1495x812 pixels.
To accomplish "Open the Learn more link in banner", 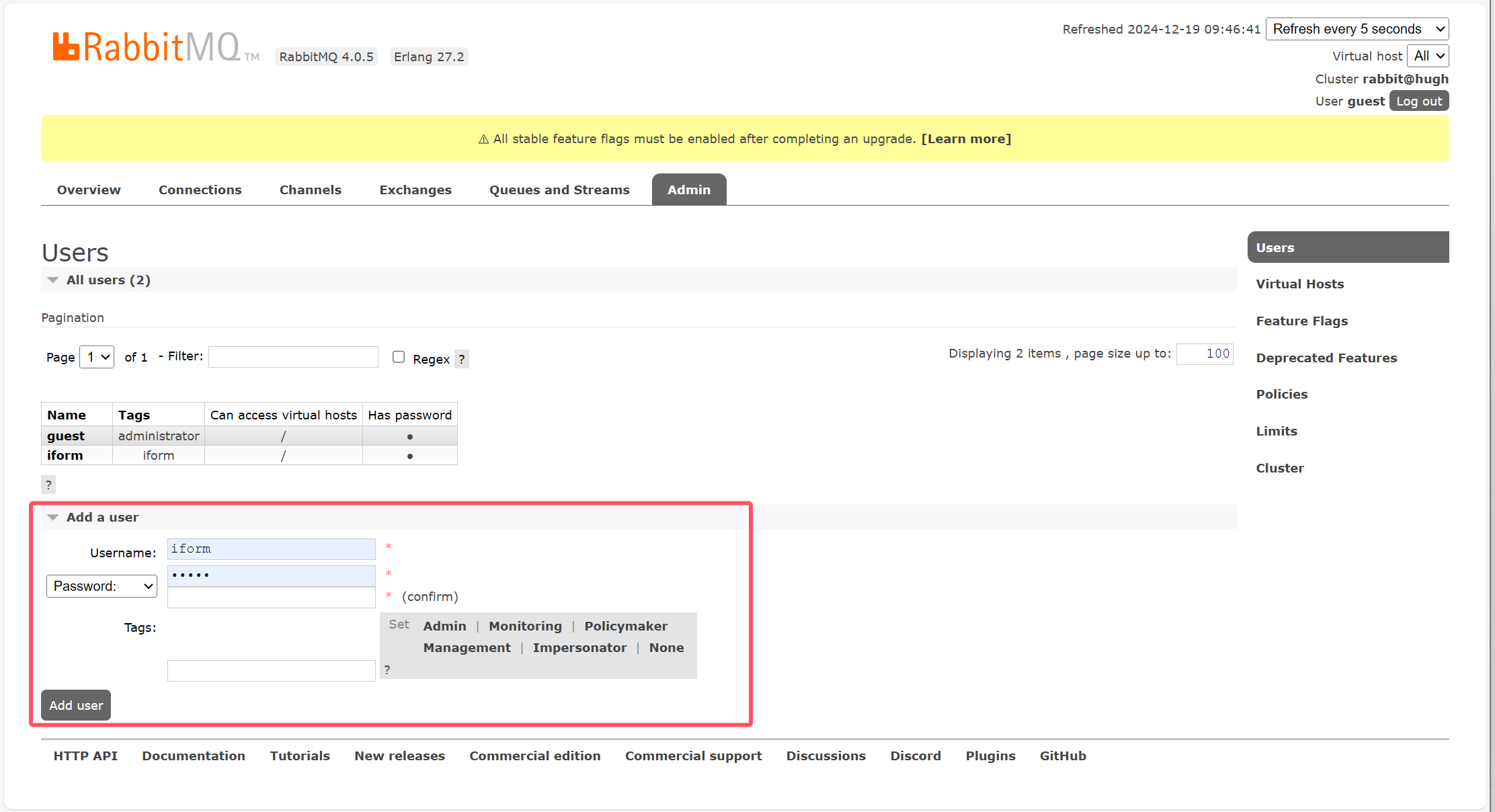I will tap(966, 139).
